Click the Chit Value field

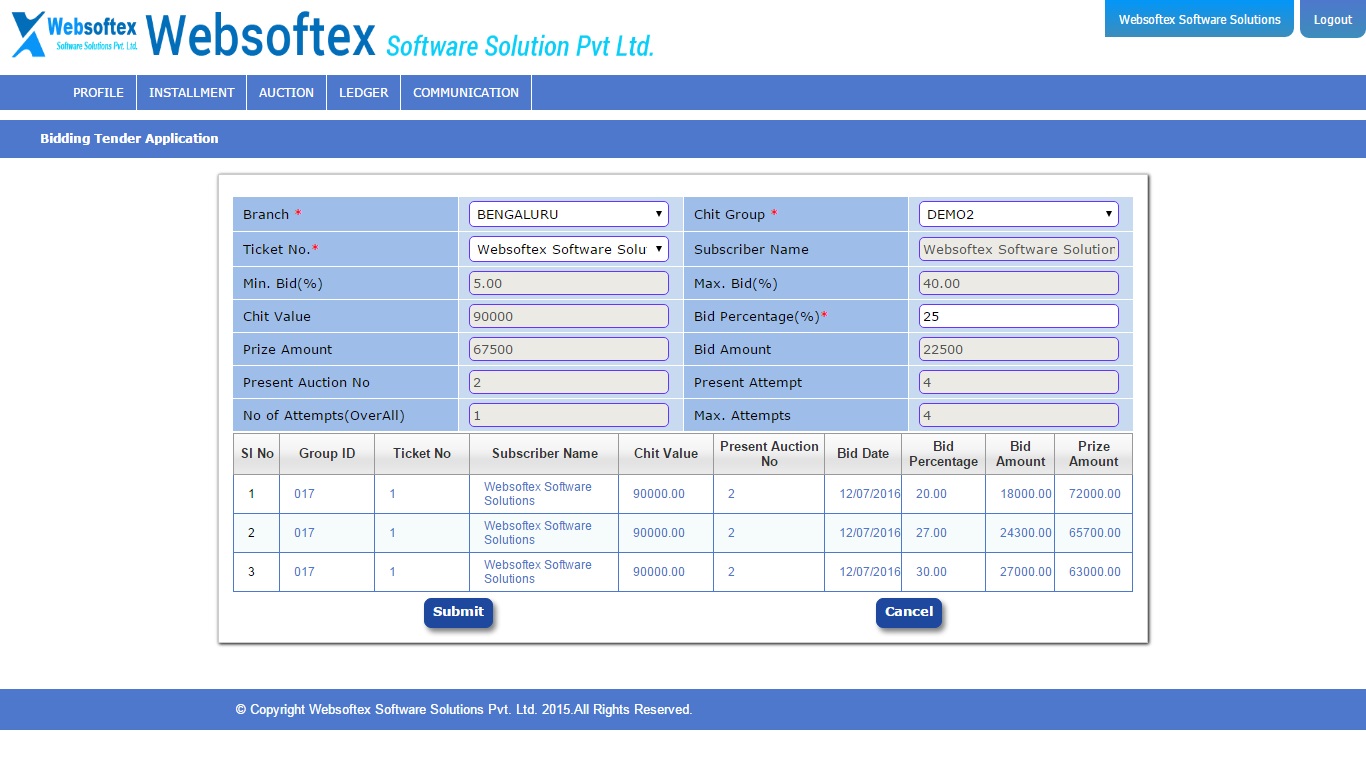569,316
